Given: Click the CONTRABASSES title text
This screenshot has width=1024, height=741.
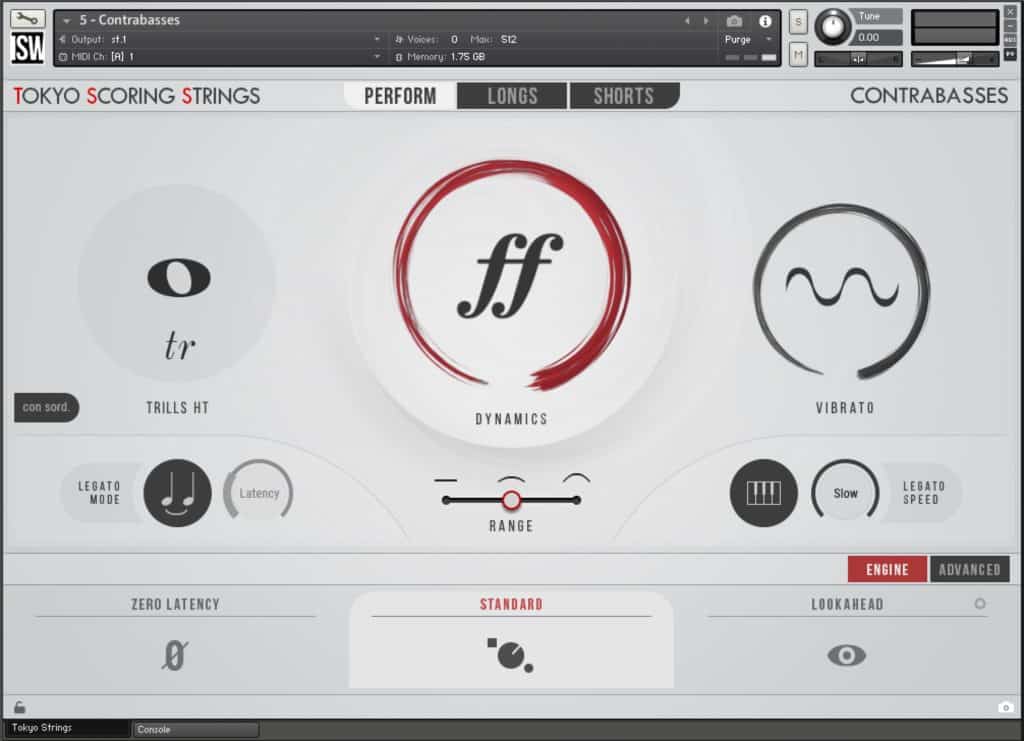Looking at the screenshot, I should click(x=929, y=96).
